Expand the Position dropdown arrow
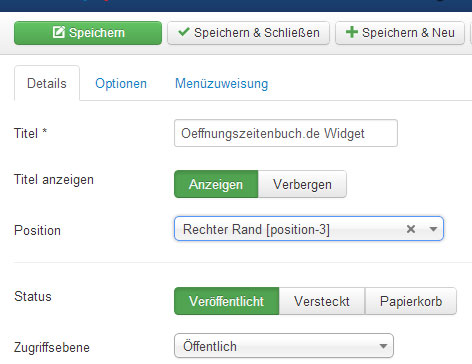472x364 pixels. [x=433, y=229]
